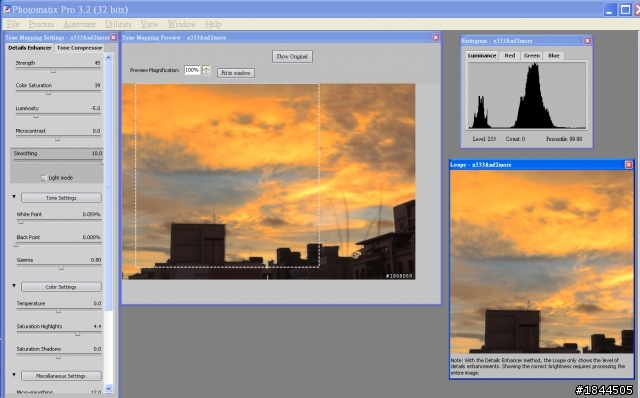Viewport: 640px width, 398px height.
Task: Click the Preview Magnification input field
Action: 192,70
